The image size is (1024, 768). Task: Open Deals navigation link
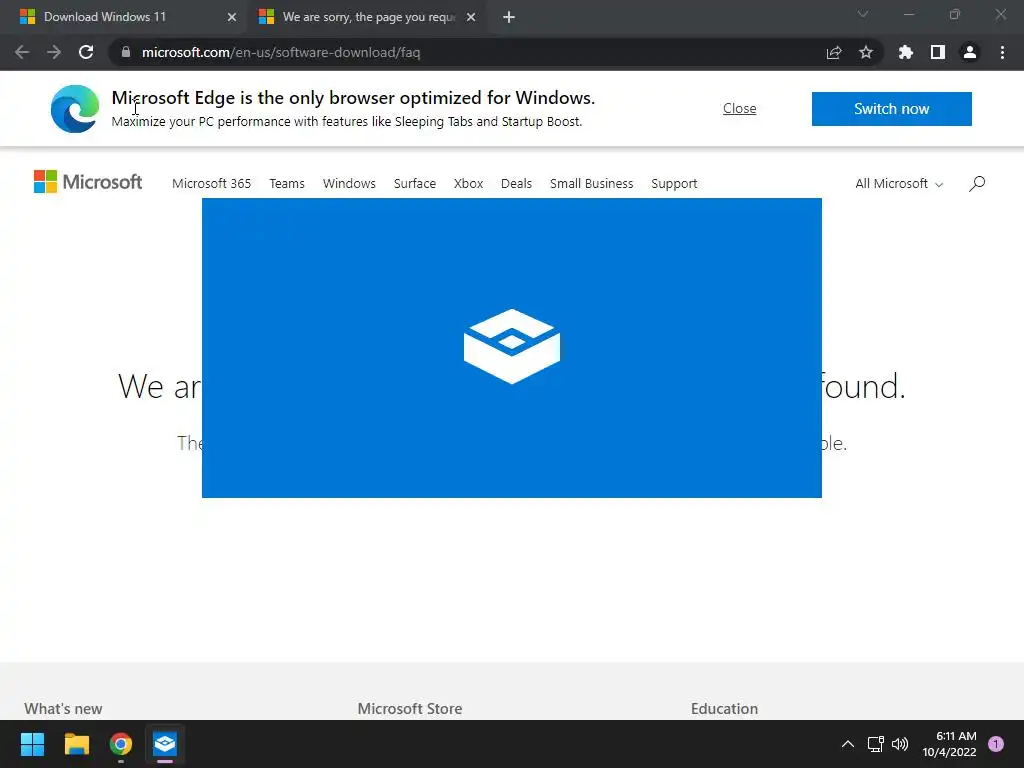tap(516, 184)
